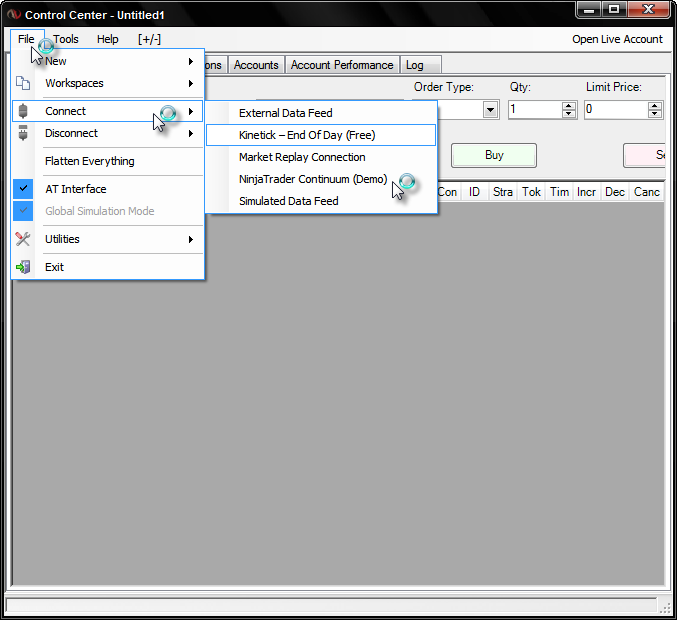Expand the Disconnect submenu arrow

click(191, 133)
